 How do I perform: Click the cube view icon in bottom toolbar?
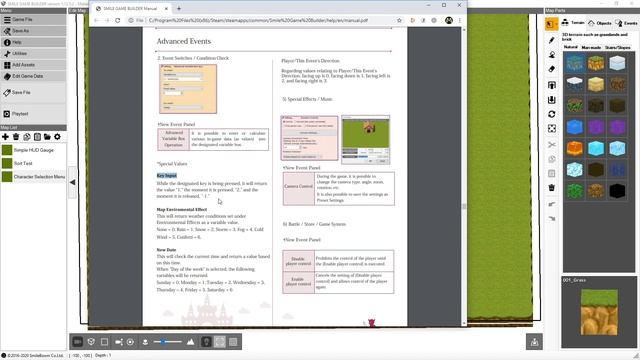91,342
